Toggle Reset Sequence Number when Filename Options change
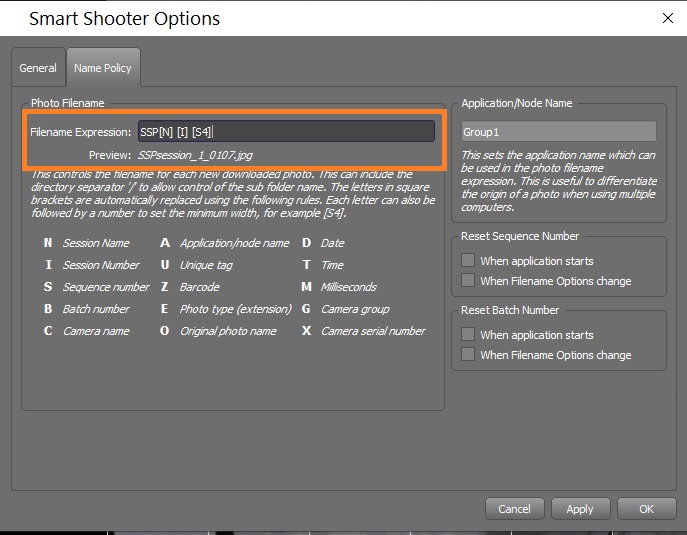The image size is (687, 535). point(468,281)
